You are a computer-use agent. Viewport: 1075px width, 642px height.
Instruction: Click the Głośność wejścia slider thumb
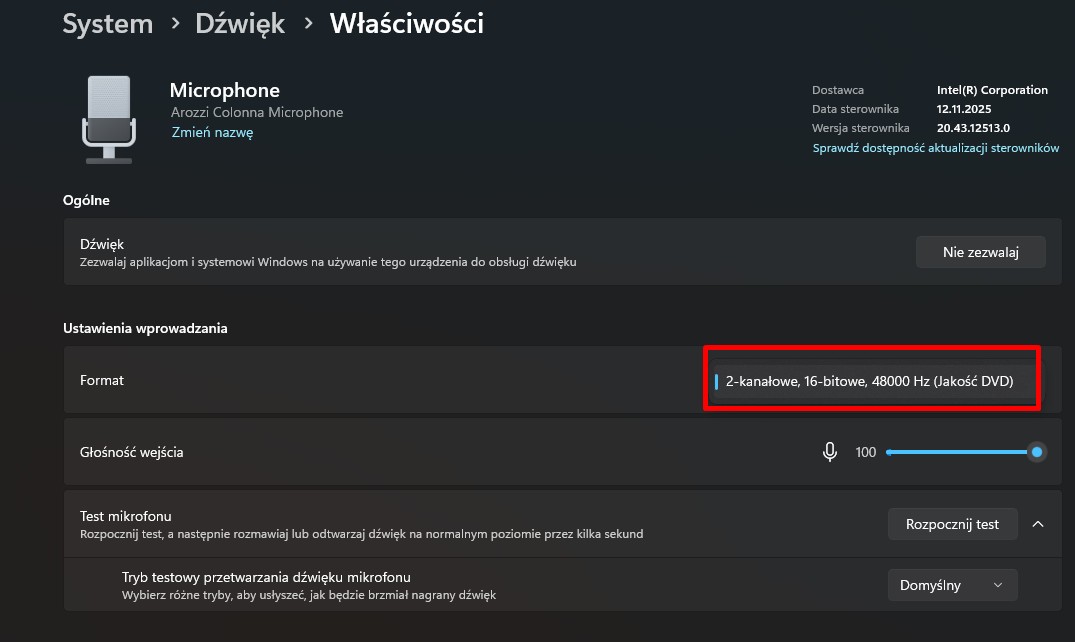[1037, 452]
